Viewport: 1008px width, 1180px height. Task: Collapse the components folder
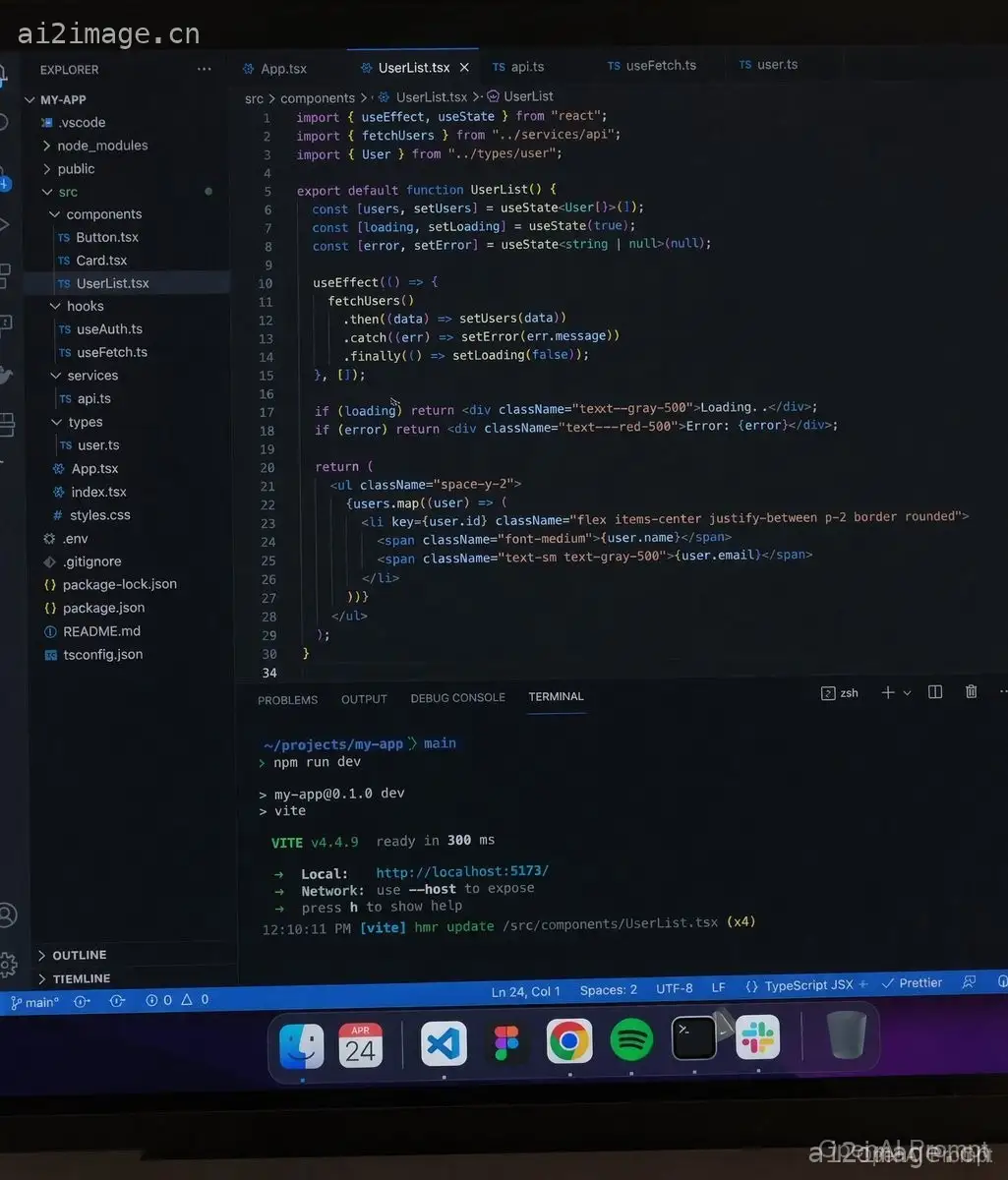(95, 214)
